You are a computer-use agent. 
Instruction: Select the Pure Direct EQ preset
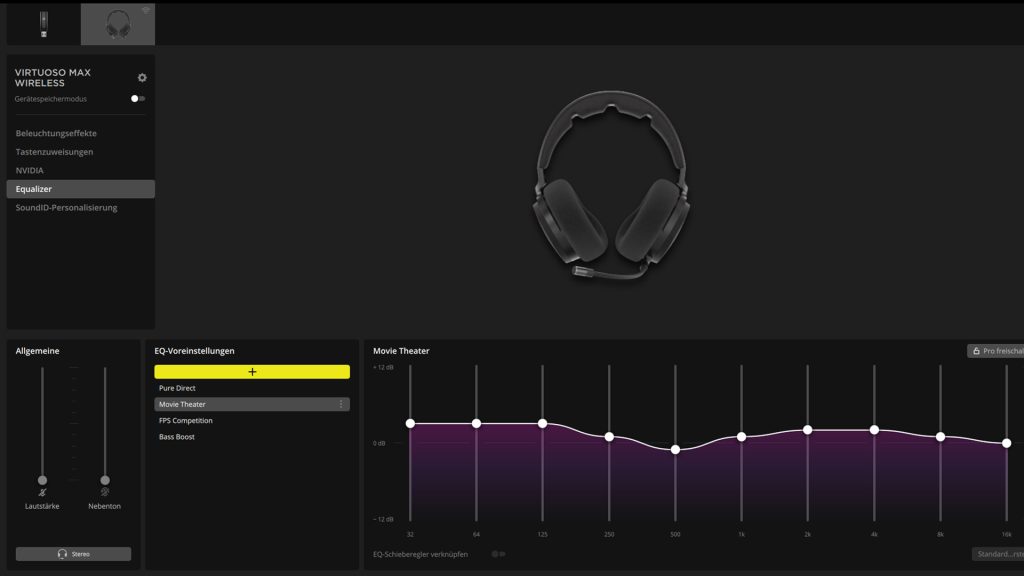(x=177, y=388)
